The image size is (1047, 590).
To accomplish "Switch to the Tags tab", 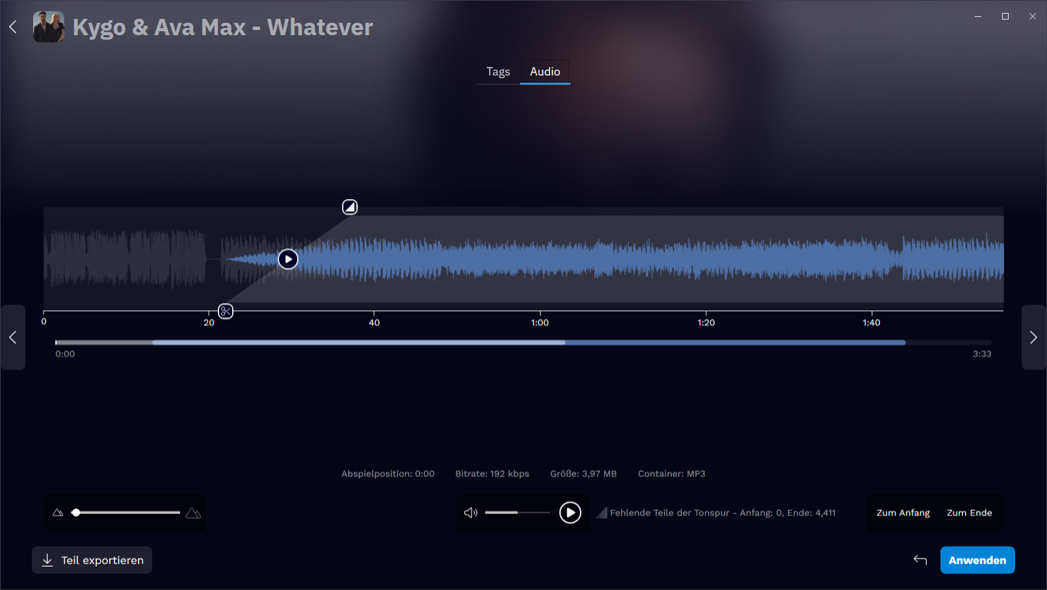I will [498, 72].
